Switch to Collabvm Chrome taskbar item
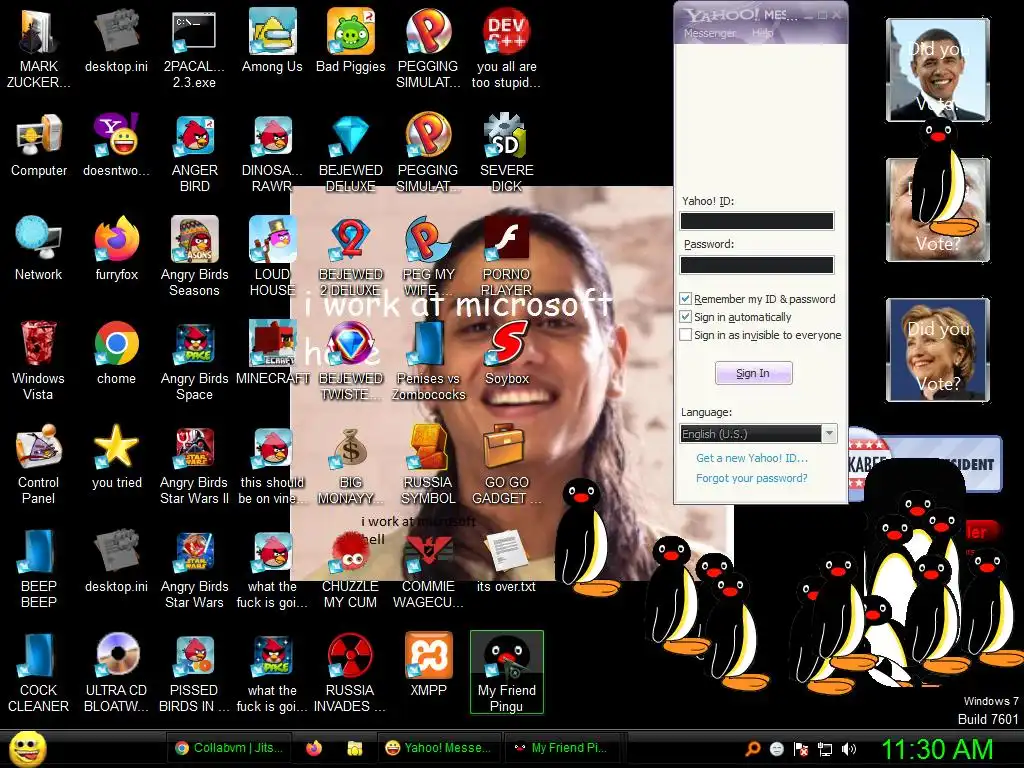The image size is (1024, 768). [228, 748]
